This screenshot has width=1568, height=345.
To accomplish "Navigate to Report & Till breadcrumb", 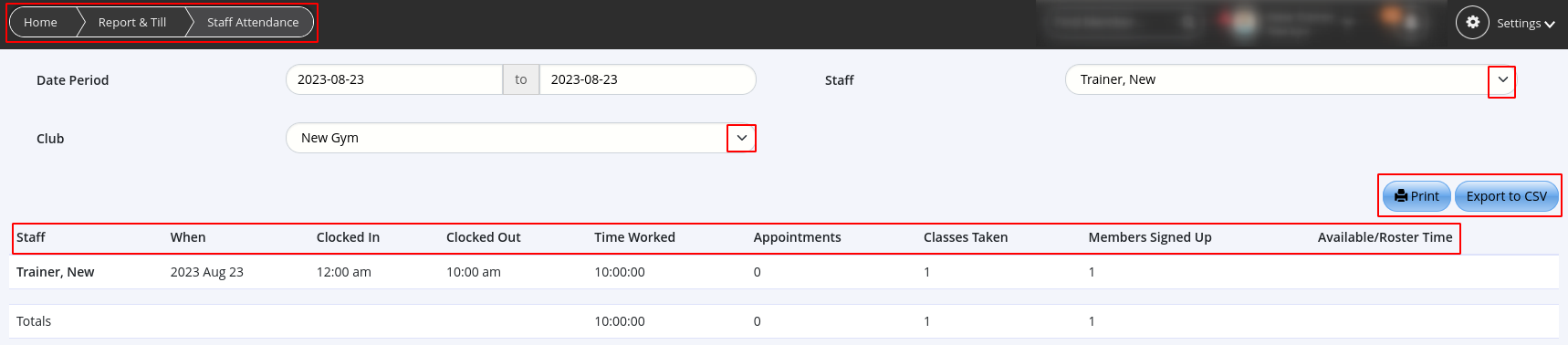I will (x=132, y=22).
